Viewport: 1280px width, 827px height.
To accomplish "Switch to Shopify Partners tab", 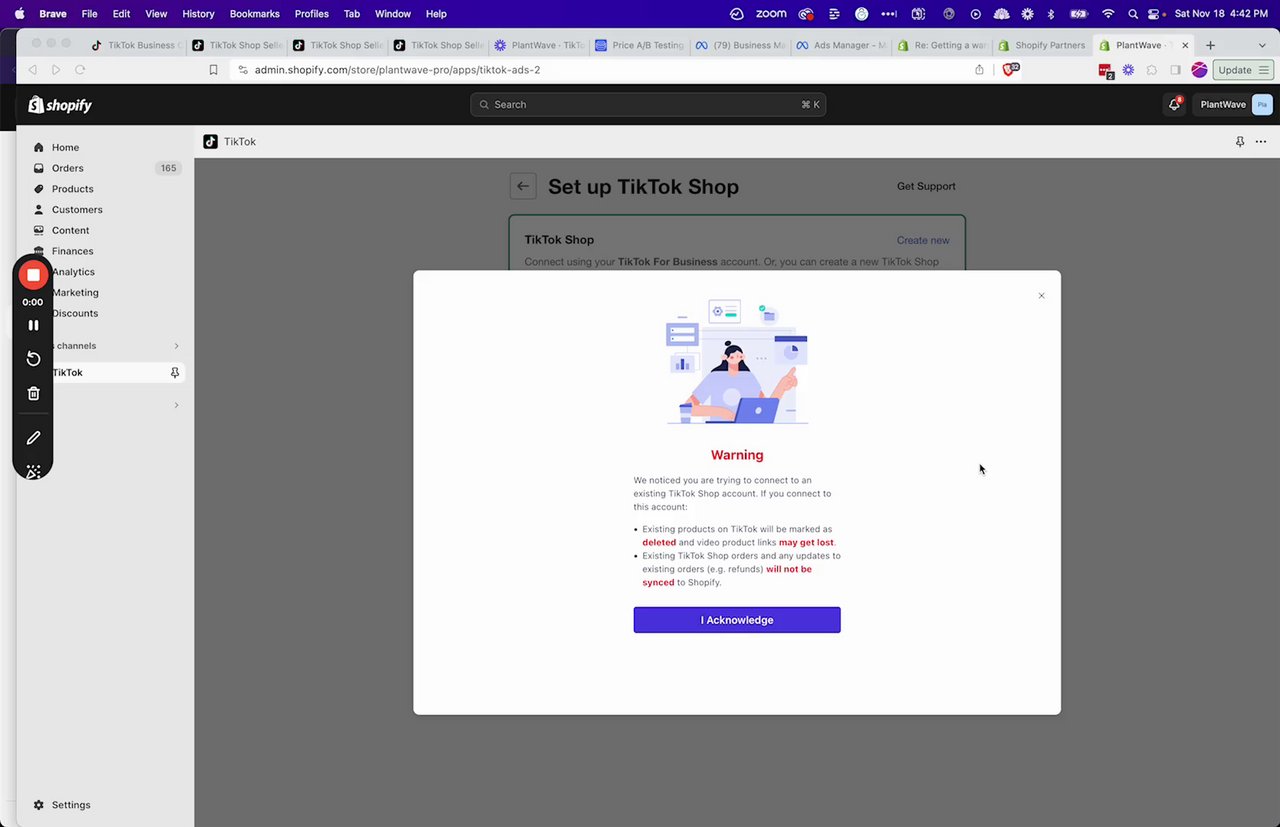I will [x=1041, y=45].
